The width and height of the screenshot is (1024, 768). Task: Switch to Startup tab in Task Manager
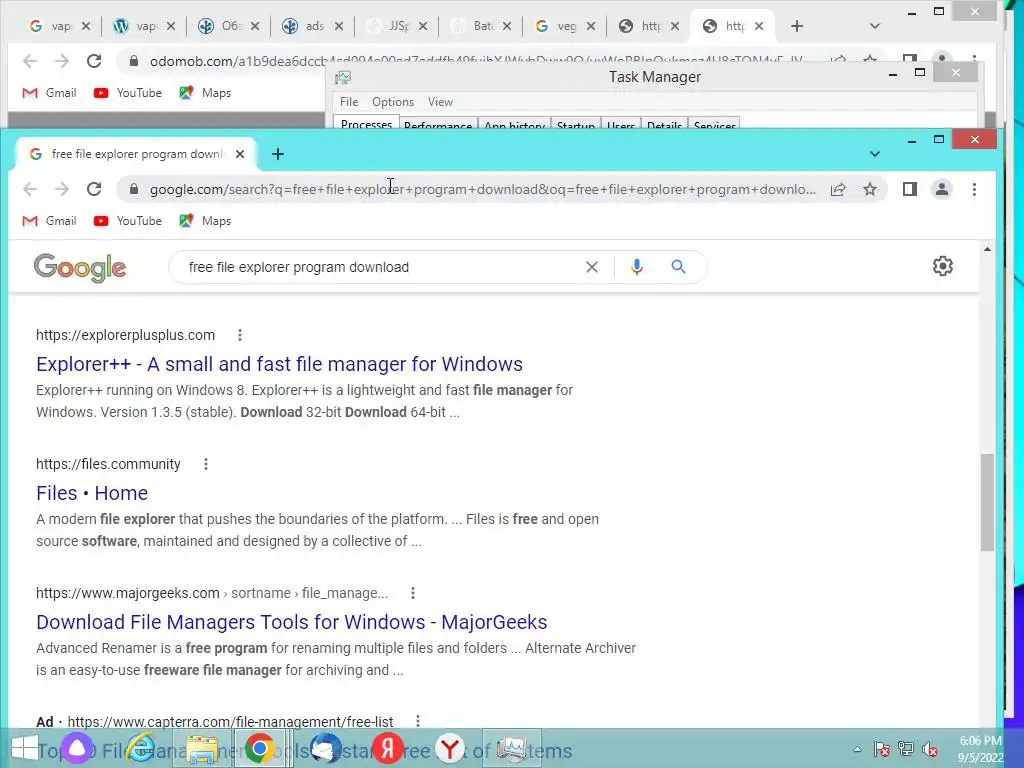point(575,124)
